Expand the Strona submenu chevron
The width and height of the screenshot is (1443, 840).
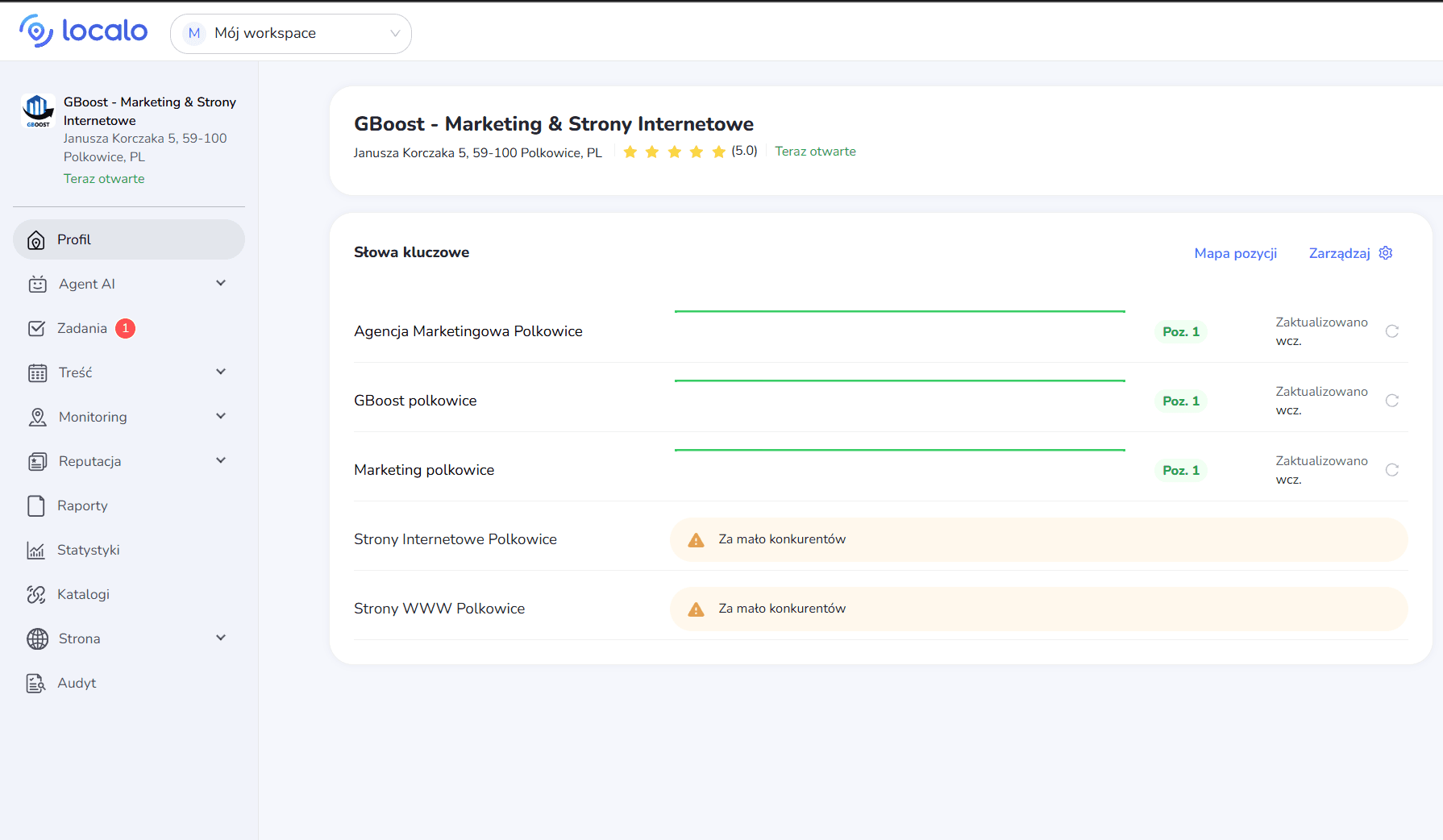(x=221, y=638)
